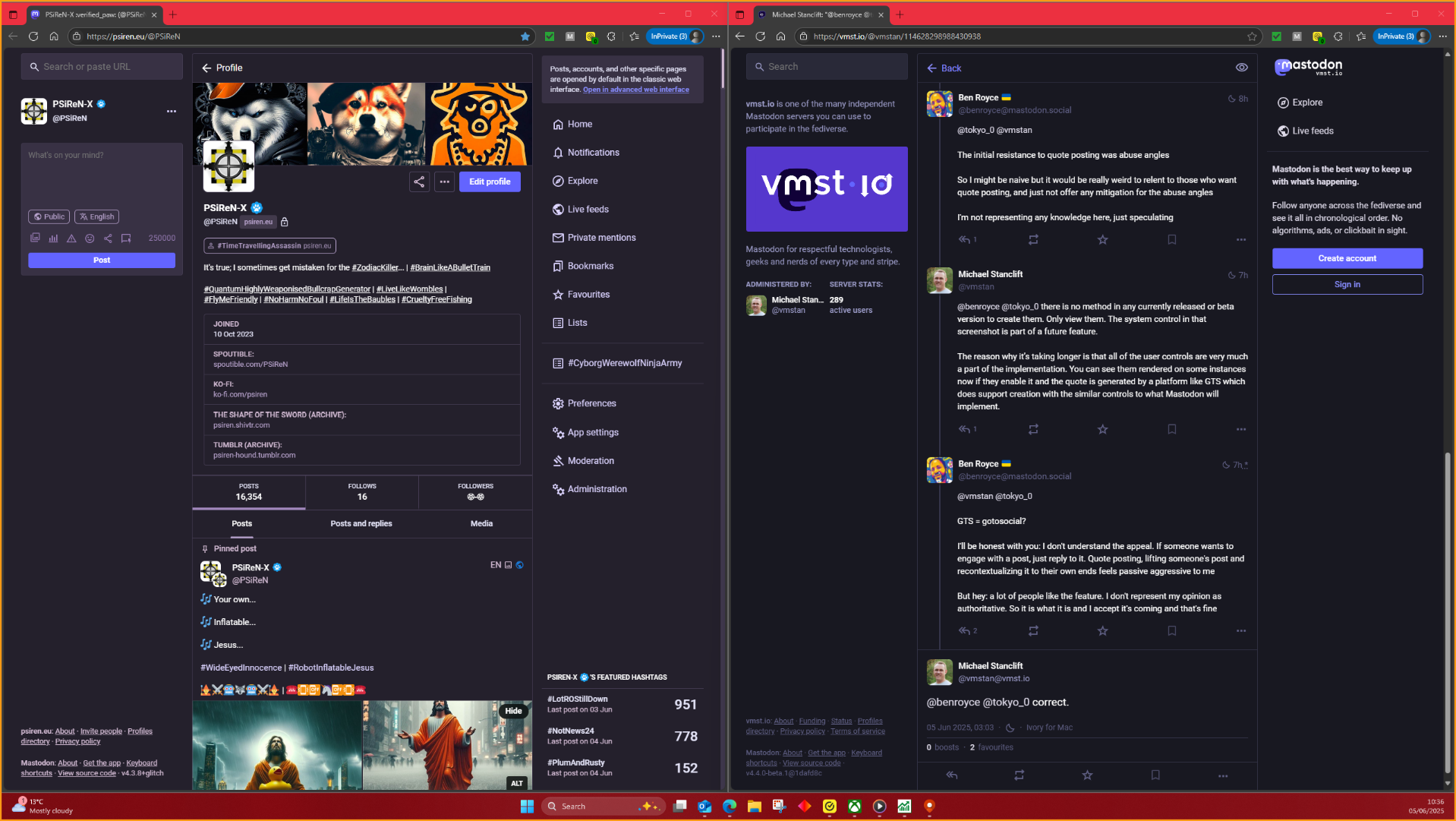Image resolution: width=1456 pixels, height=821 pixels.
Task: Click the Windows Start button
Action: [x=527, y=807]
